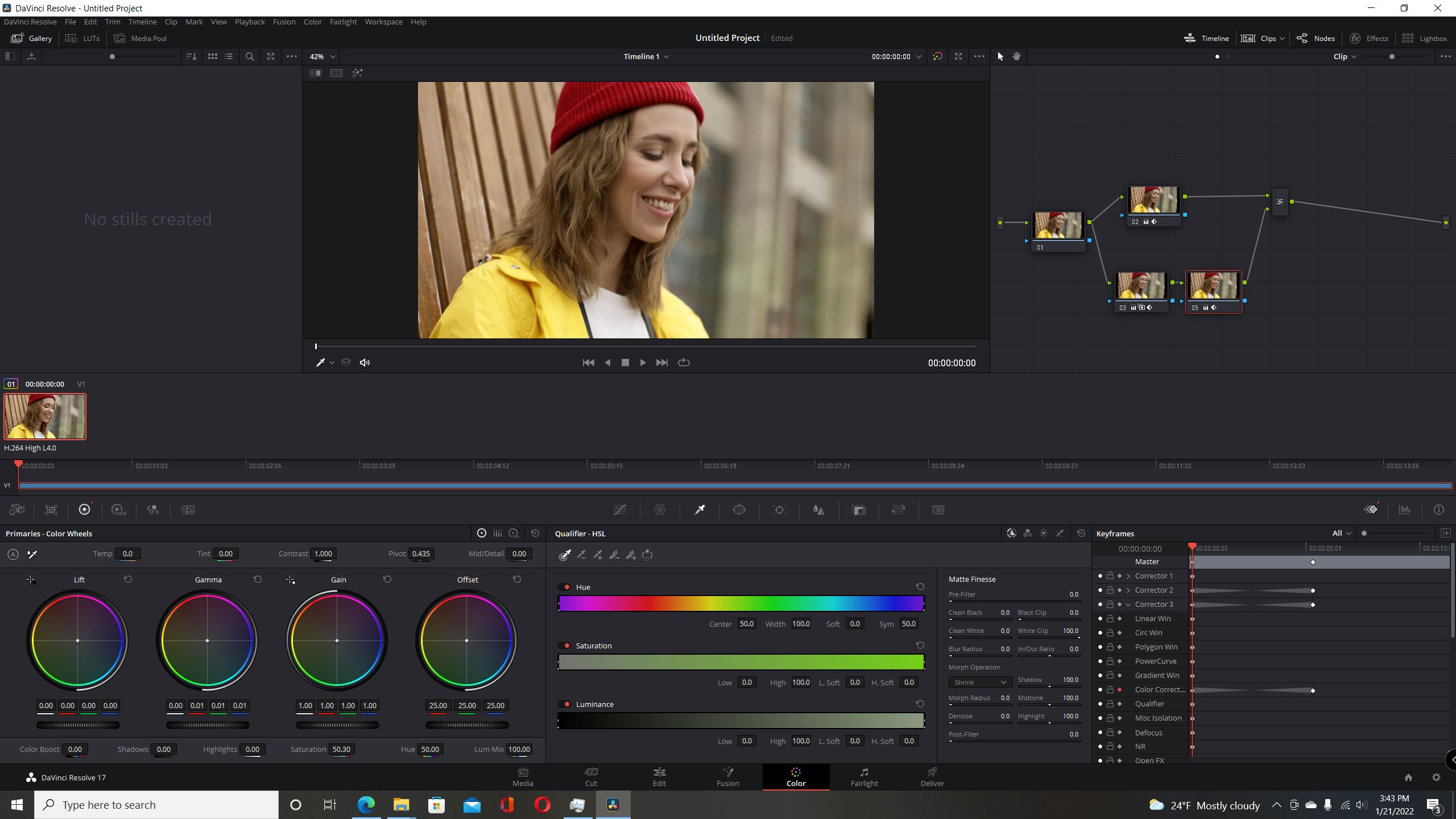The height and width of the screenshot is (819, 1456).
Task: Toggle playback loop button
Action: point(684,362)
